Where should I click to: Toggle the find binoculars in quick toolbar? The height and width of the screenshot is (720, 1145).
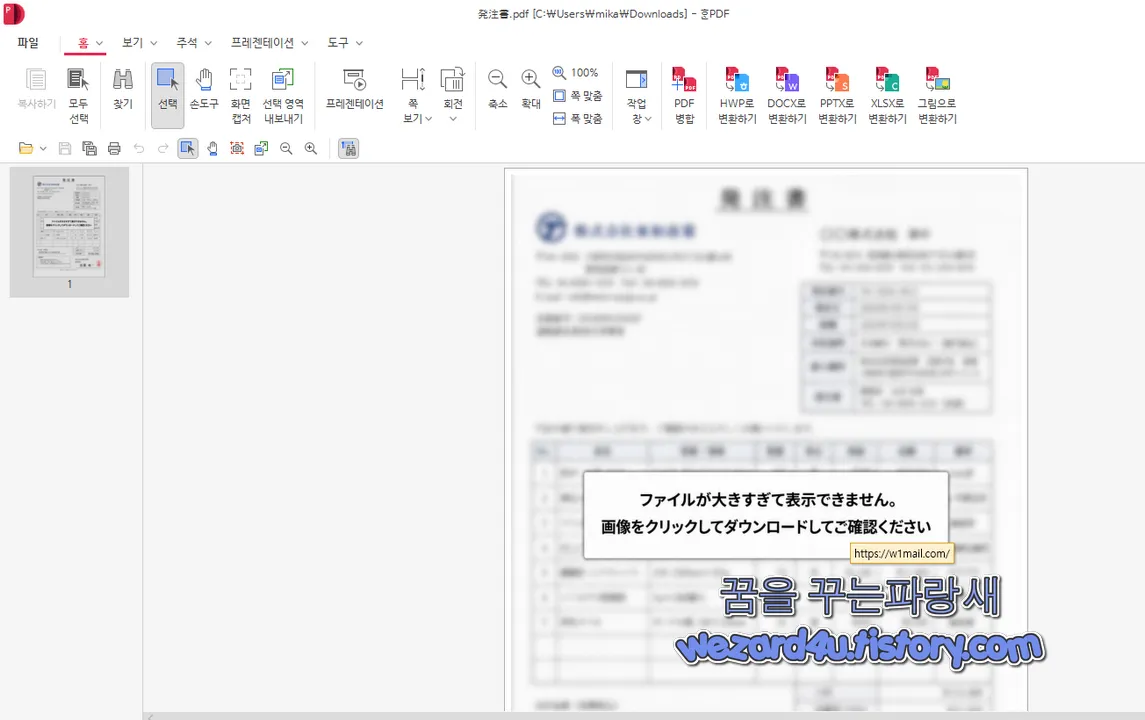[x=348, y=148]
